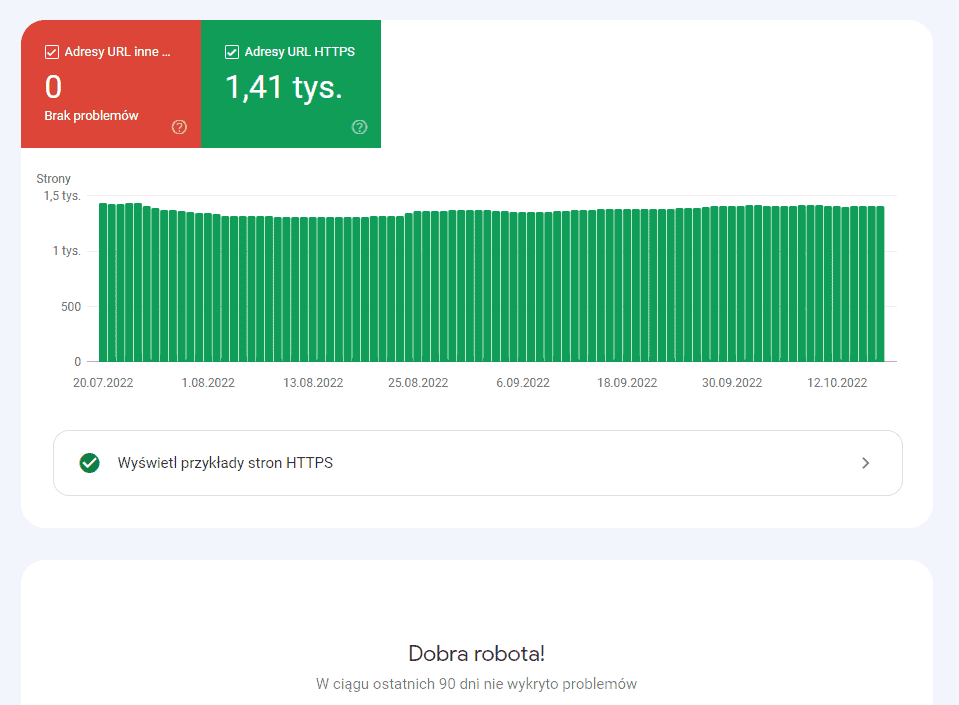Select the red 'Adresy URL inne' status card

(110, 84)
